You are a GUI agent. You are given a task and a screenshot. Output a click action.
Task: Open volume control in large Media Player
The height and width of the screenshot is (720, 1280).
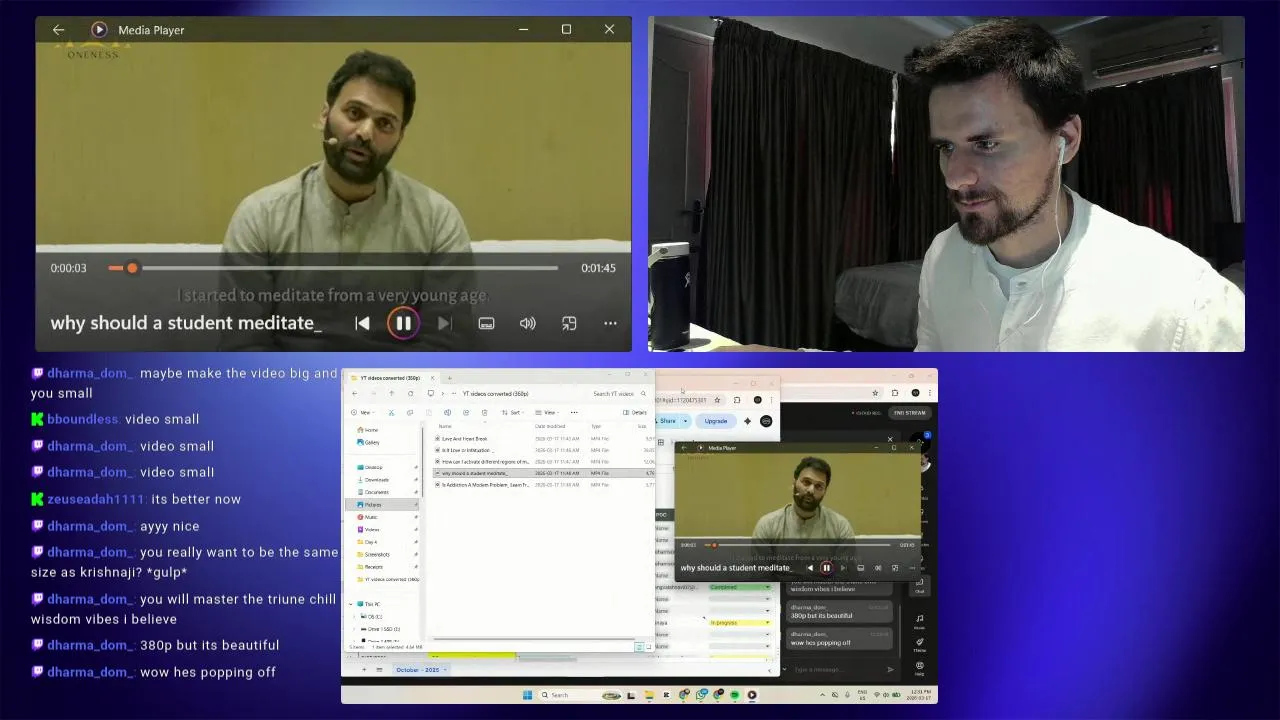527,323
